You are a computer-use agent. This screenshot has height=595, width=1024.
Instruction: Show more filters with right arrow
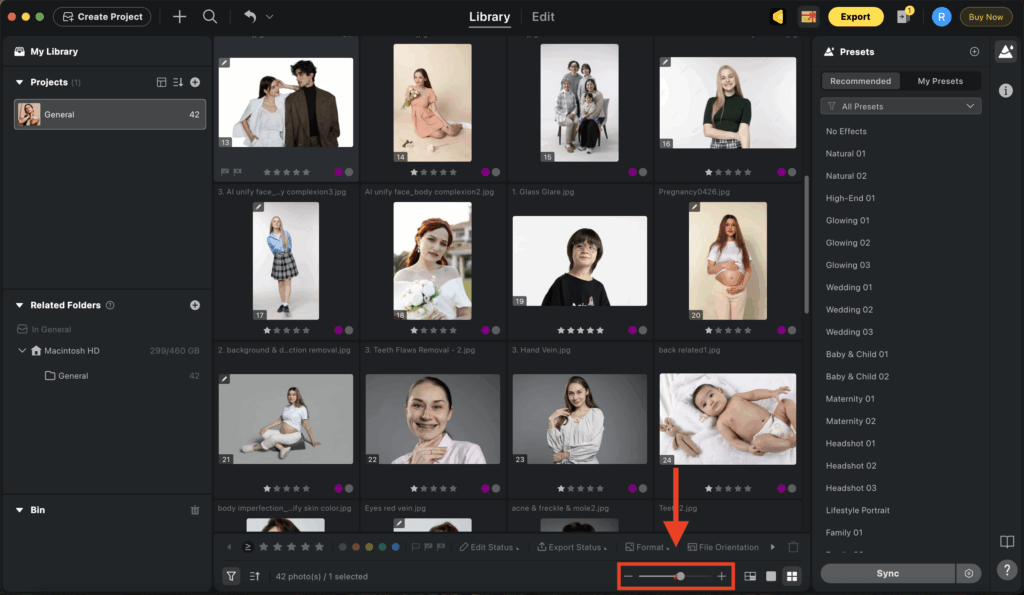click(773, 547)
